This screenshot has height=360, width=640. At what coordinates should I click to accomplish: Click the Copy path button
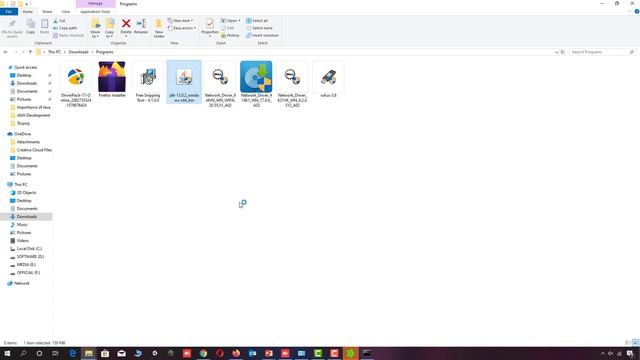pos(65,28)
